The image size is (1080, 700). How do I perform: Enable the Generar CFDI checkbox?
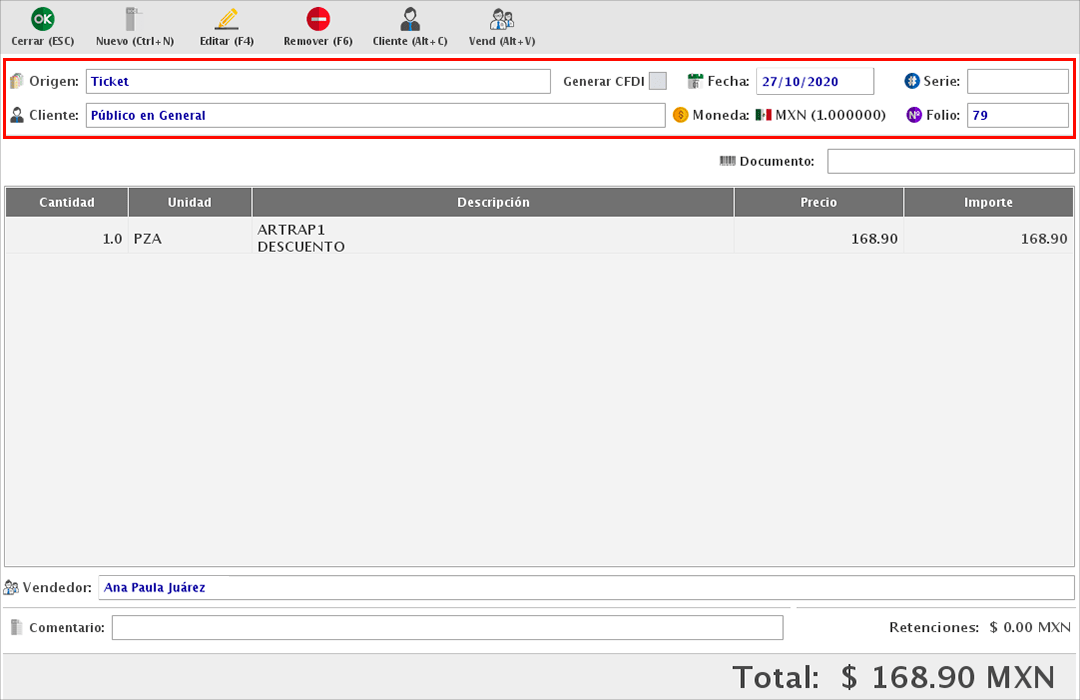coord(657,81)
